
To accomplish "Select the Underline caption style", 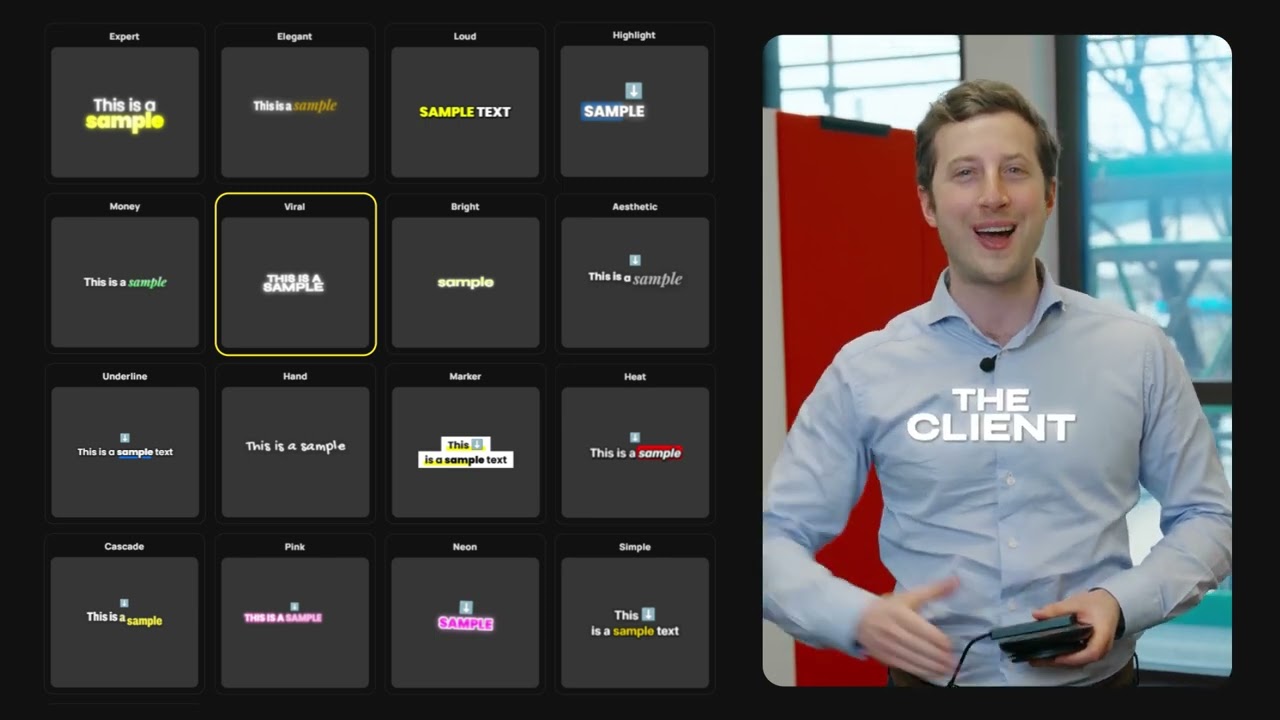I will (125, 443).
